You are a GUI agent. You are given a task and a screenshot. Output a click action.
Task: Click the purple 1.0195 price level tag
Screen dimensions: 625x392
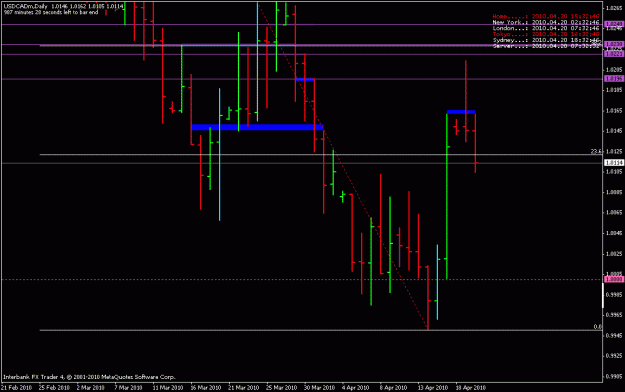[614, 79]
